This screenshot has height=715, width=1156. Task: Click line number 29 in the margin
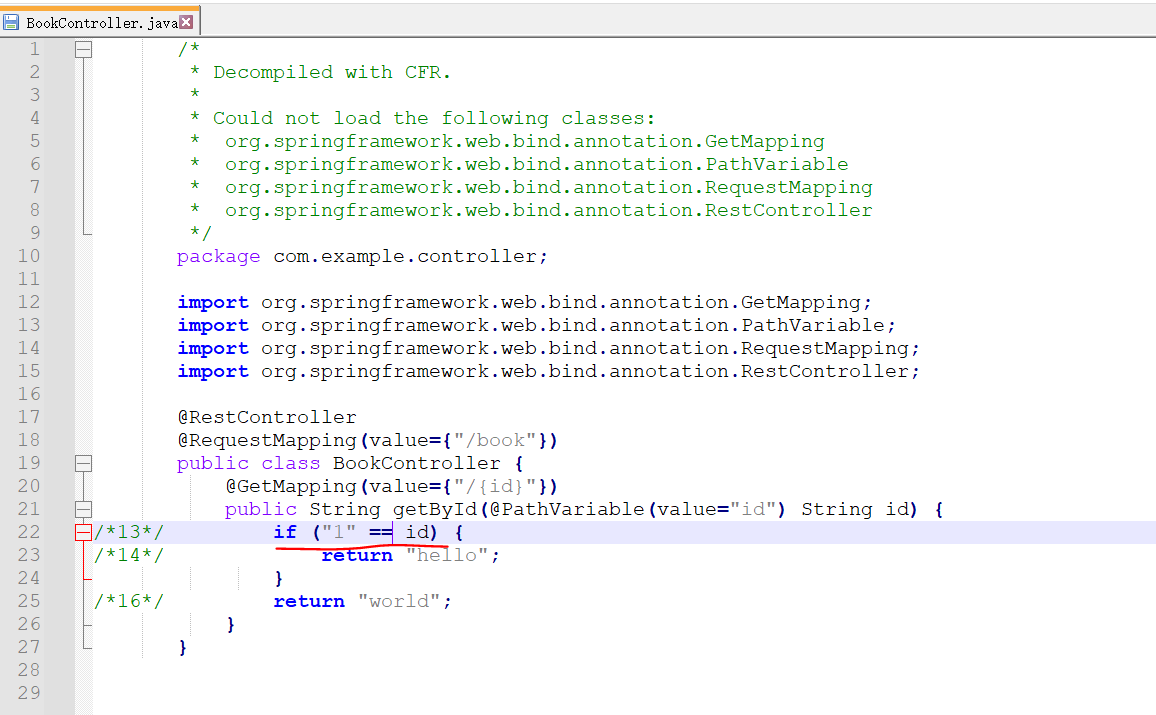click(x=29, y=693)
